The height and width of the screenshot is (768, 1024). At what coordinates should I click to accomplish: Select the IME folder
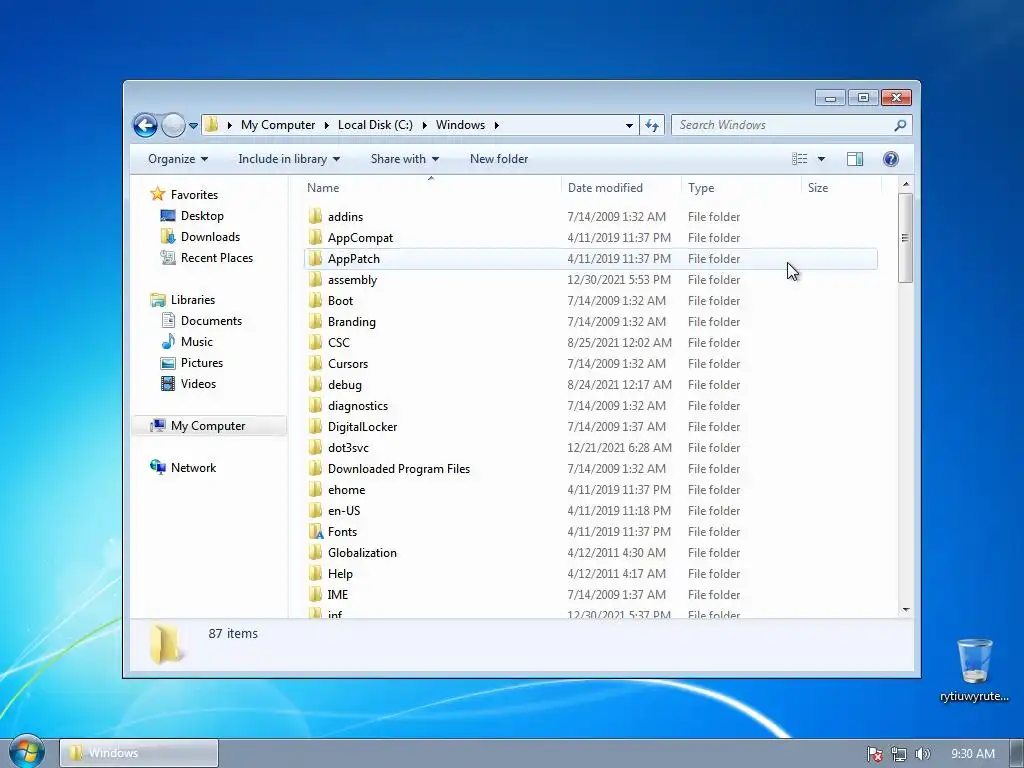[x=590, y=594]
